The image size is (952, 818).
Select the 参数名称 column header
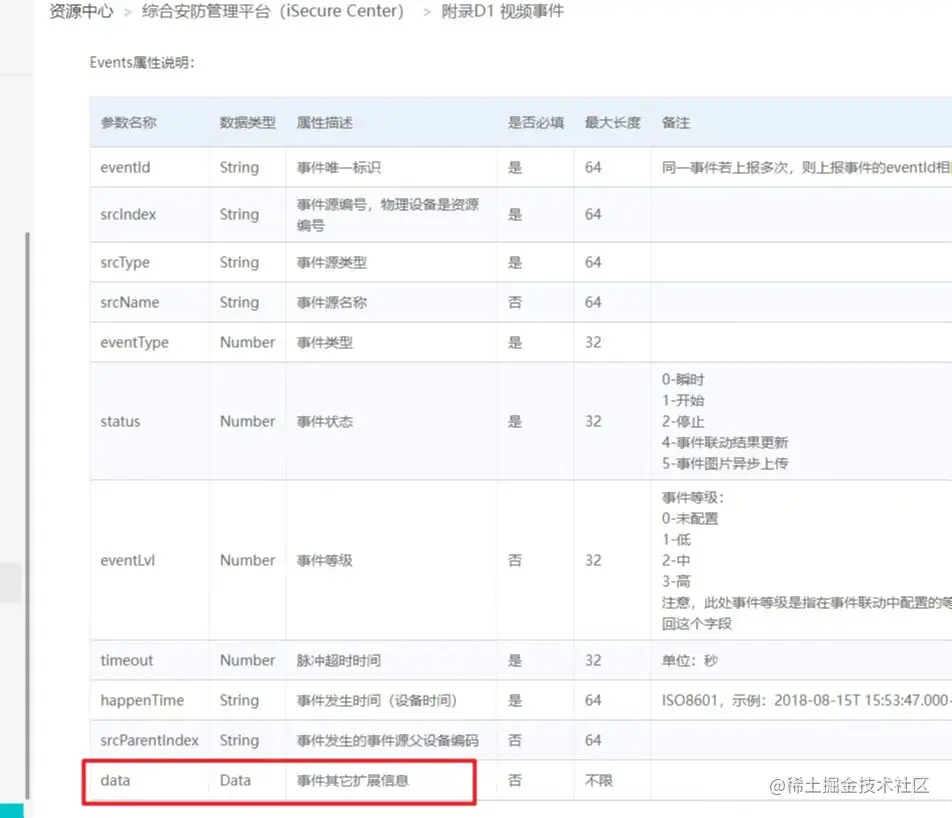129,123
